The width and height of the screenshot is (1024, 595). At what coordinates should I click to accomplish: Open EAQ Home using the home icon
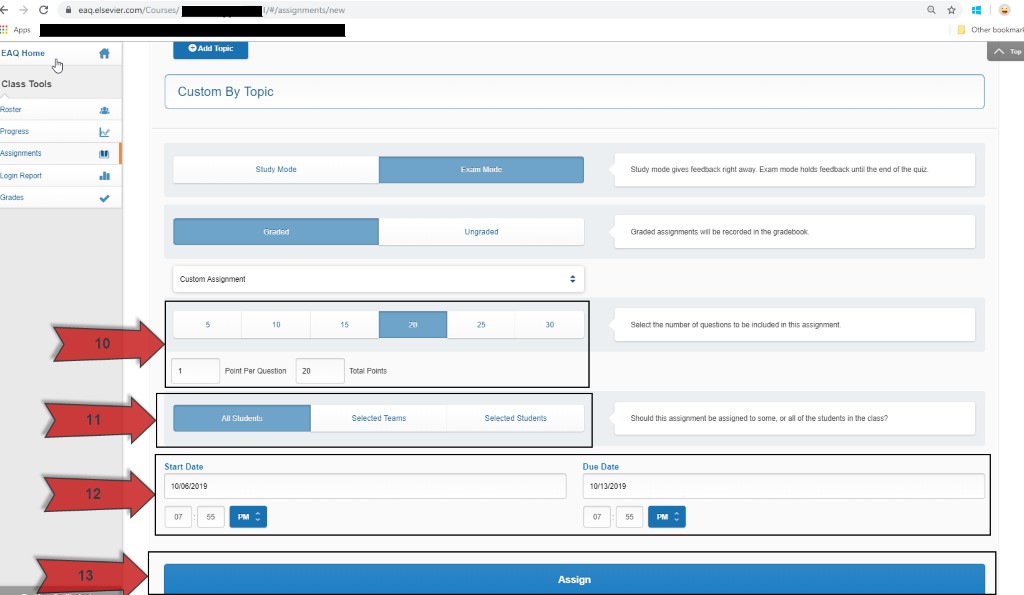pos(104,53)
